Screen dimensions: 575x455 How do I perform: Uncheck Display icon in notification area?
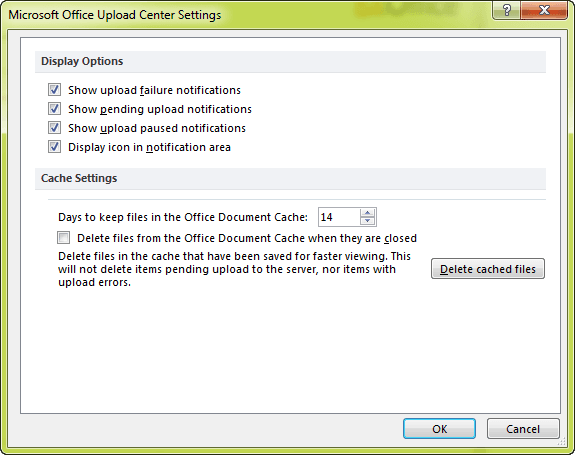54,147
